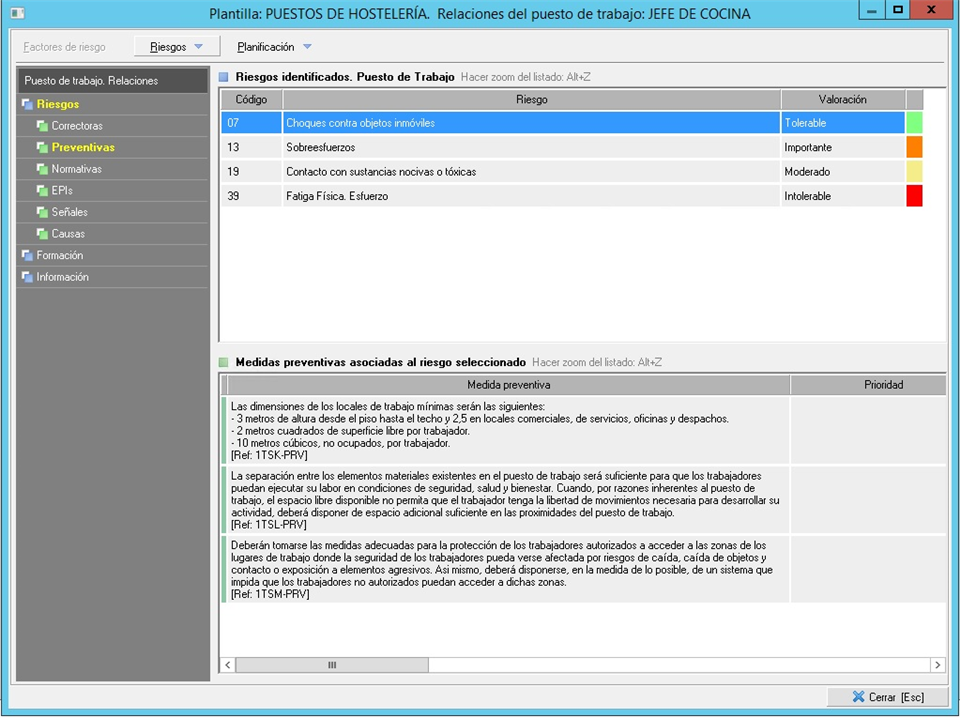Click the Información section icon

(27, 277)
